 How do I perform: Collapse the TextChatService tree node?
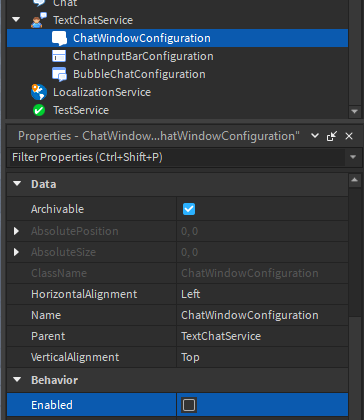16,20
